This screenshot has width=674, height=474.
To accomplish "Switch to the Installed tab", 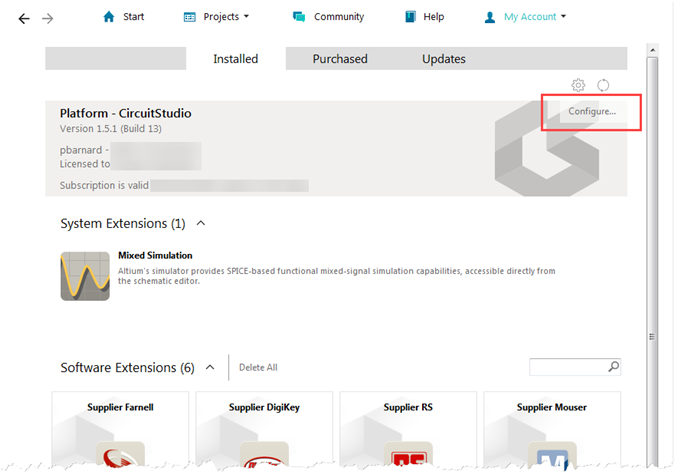I will (236, 58).
